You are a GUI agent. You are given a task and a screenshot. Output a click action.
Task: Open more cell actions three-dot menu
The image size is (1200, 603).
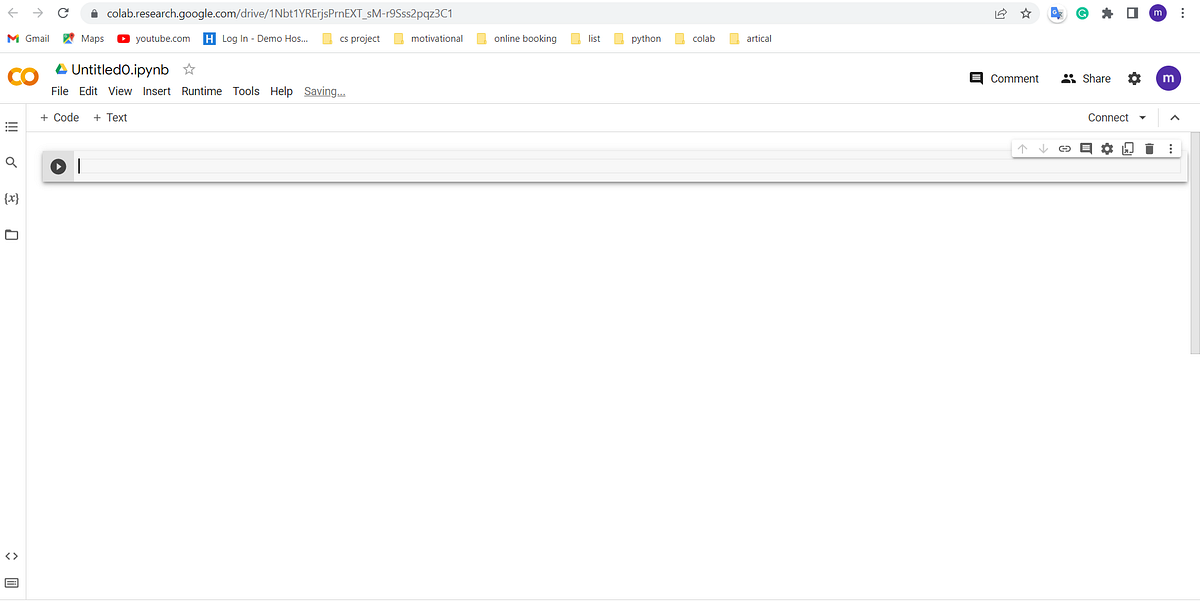[1170, 149]
